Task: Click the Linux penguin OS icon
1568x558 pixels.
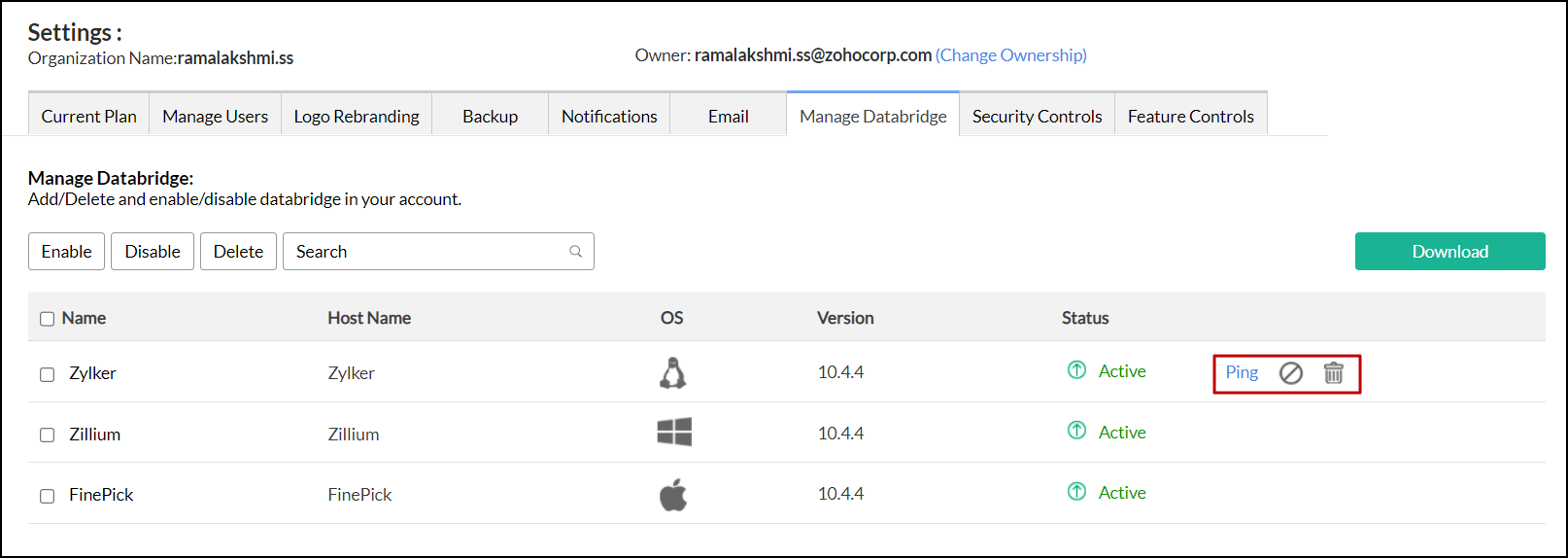Action: 672,373
